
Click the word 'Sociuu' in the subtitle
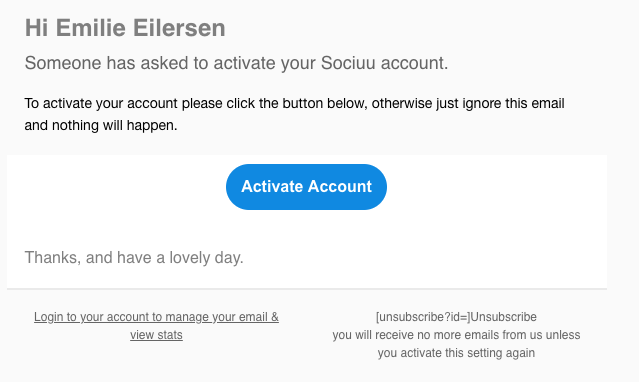pyautogui.click(x=348, y=63)
